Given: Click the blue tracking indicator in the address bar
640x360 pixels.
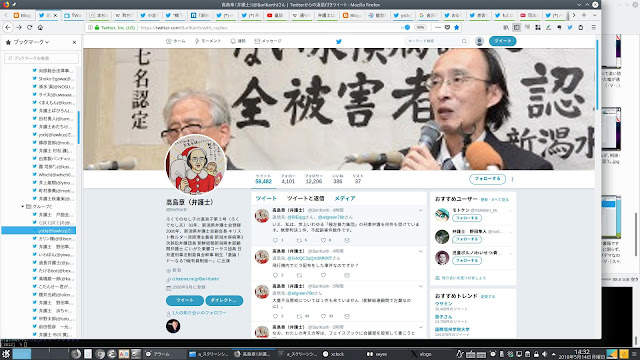Looking at the screenshot, I should tap(407, 27).
